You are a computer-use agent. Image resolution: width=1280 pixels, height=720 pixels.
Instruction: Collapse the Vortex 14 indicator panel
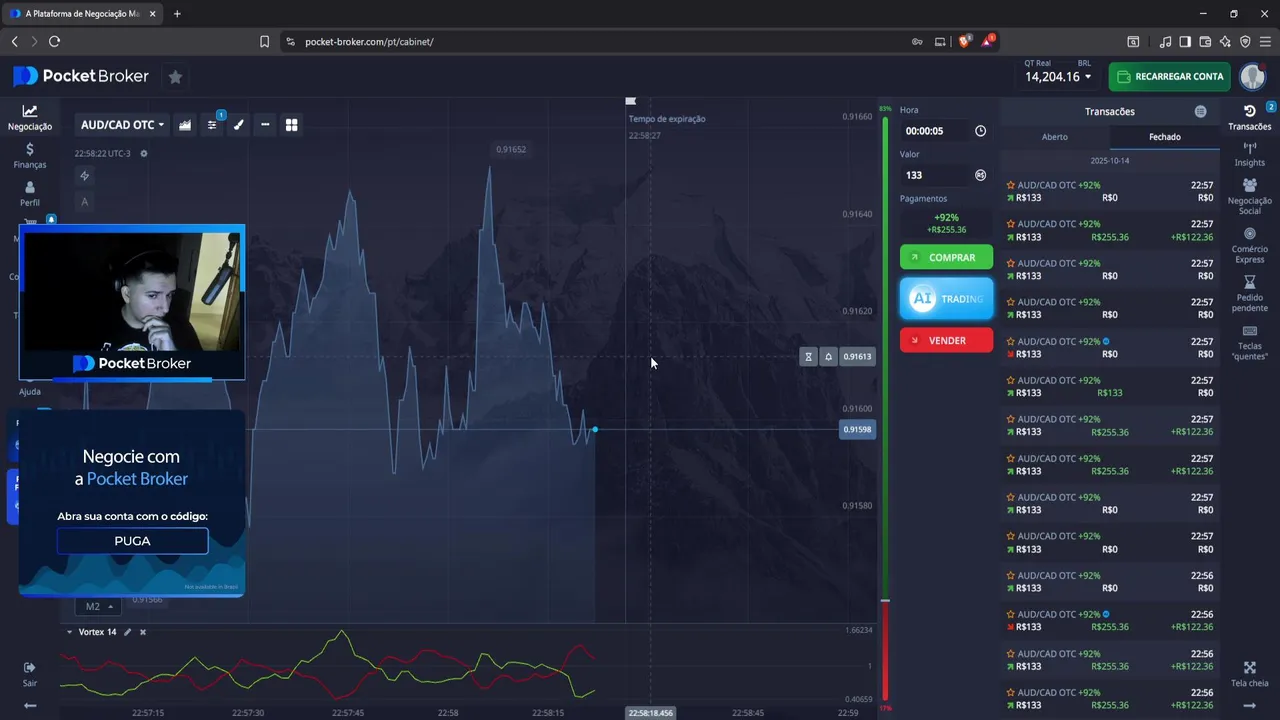click(x=69, y=632)
